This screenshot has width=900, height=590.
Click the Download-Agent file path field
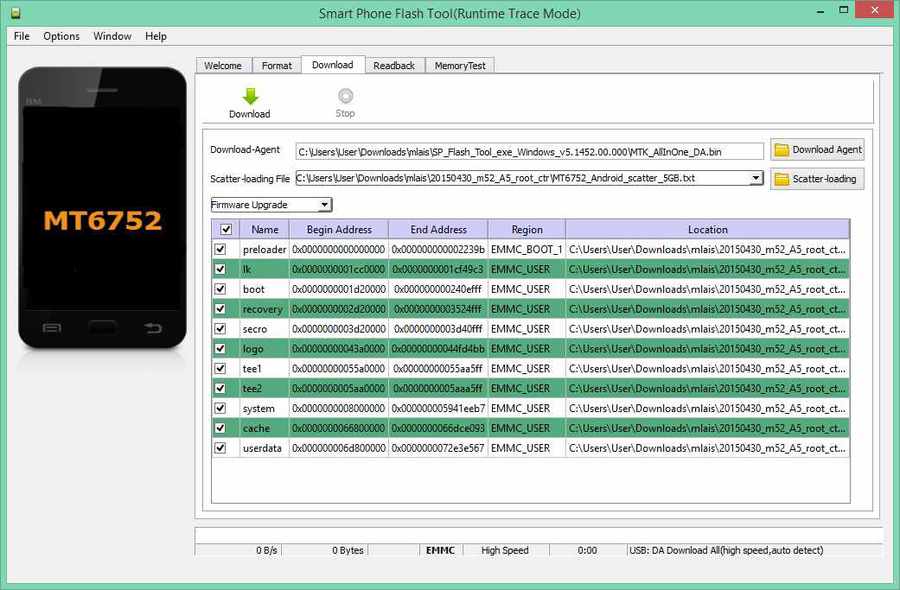coord(529,152)
